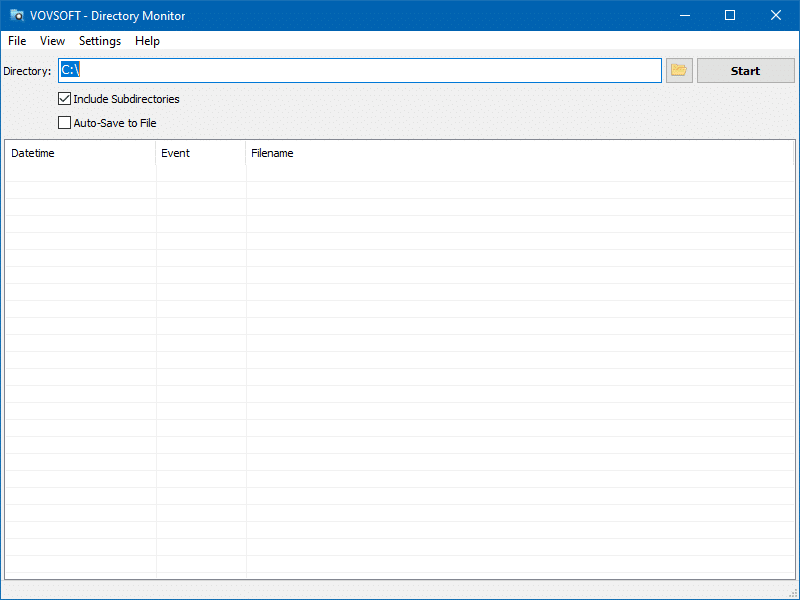Click the Directory Monitor app icon in title bar
The height and width of the screenshot is (600, 800).
click(x=17, y=15)
